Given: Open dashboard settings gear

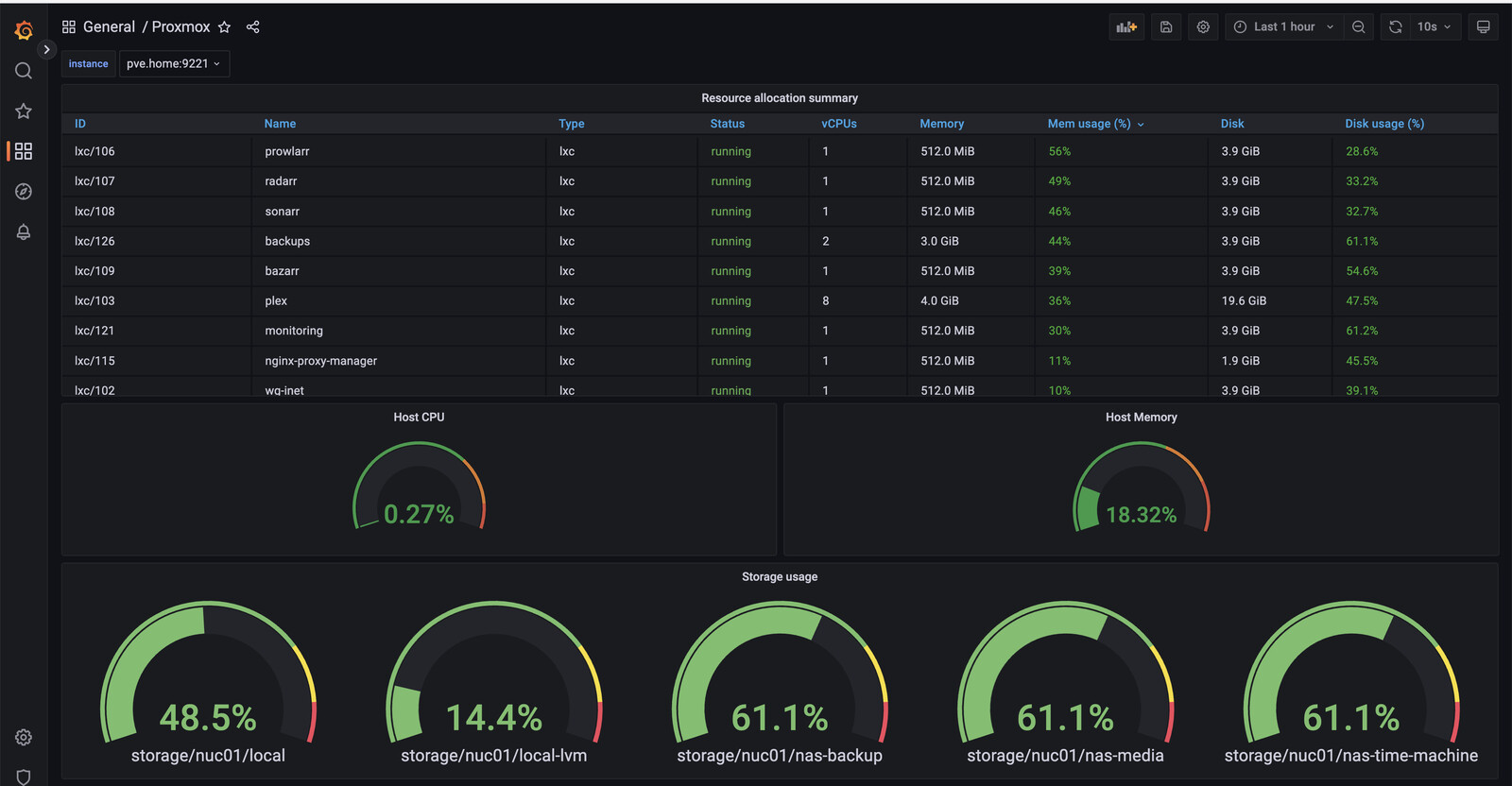Looking at the screenshot, I should coord(1203,26).
